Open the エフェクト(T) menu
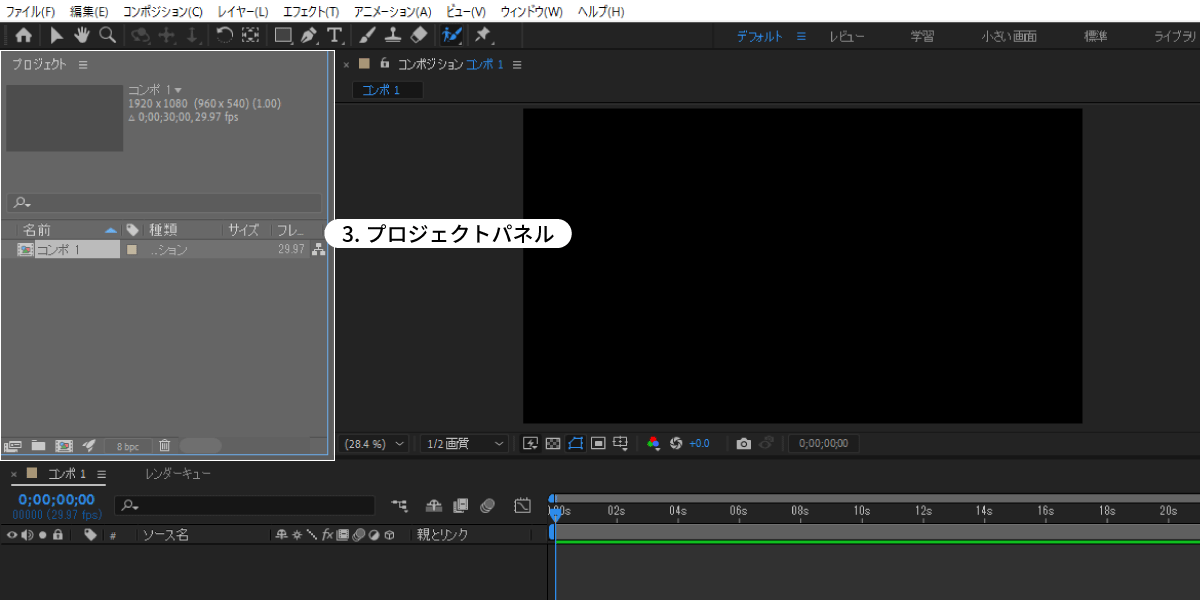This screenshot has width=1200, height=600. (311, 11)
